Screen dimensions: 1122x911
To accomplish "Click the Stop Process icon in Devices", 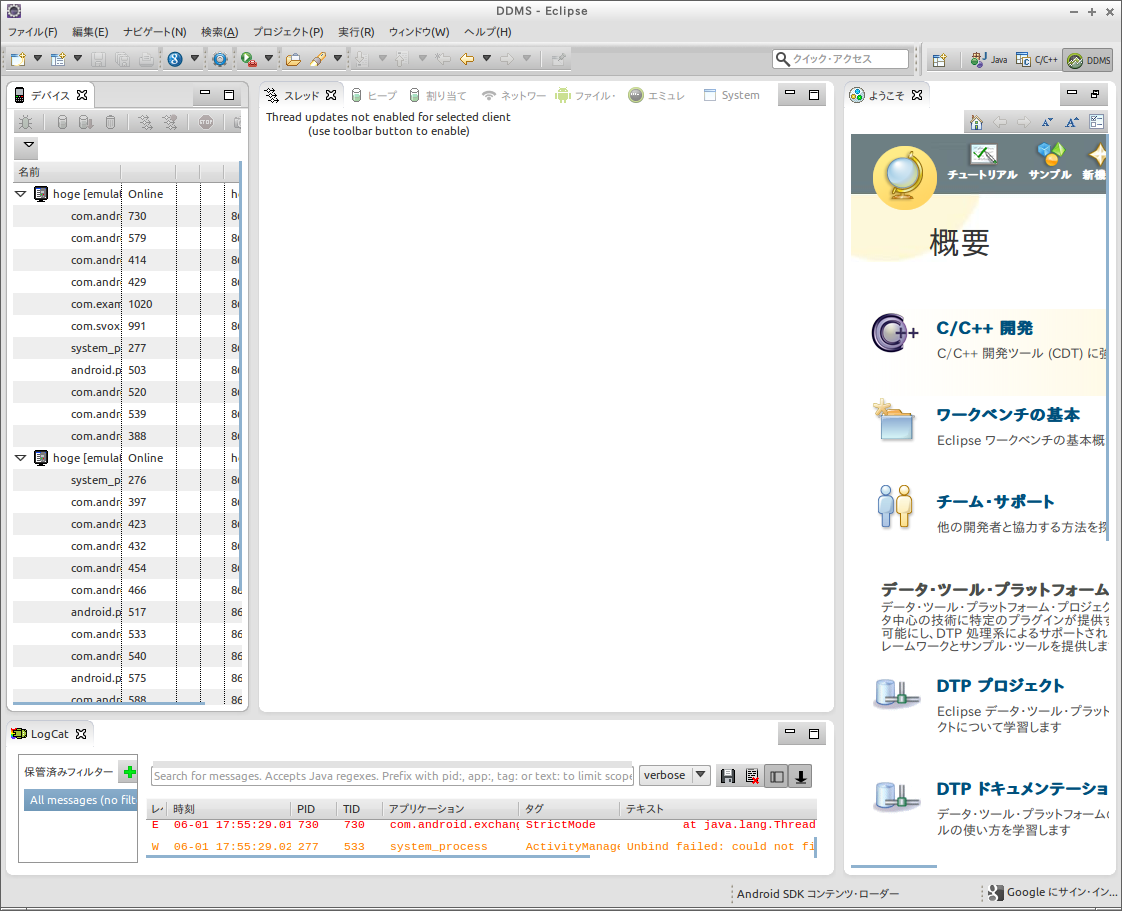I will (206, 122).
